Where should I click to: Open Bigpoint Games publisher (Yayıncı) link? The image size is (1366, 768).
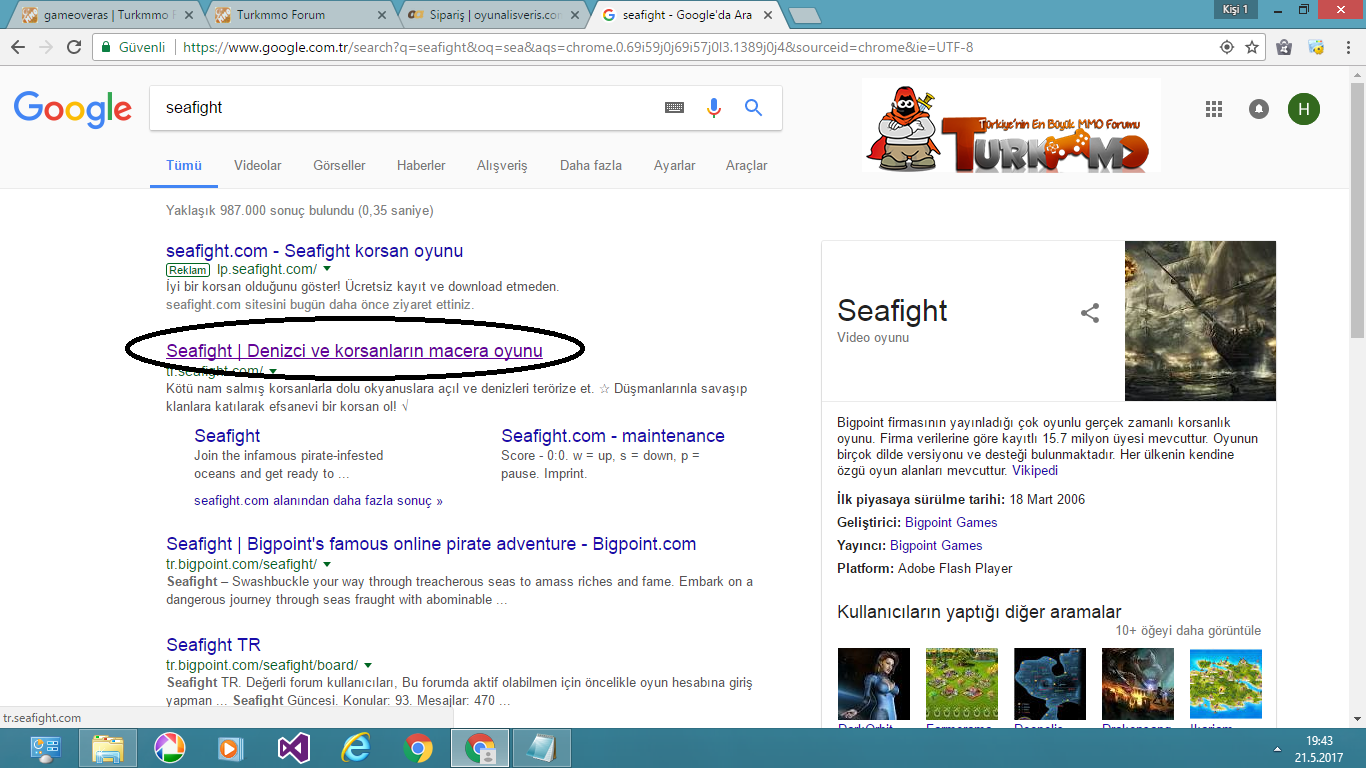click(x=936, y=545)
